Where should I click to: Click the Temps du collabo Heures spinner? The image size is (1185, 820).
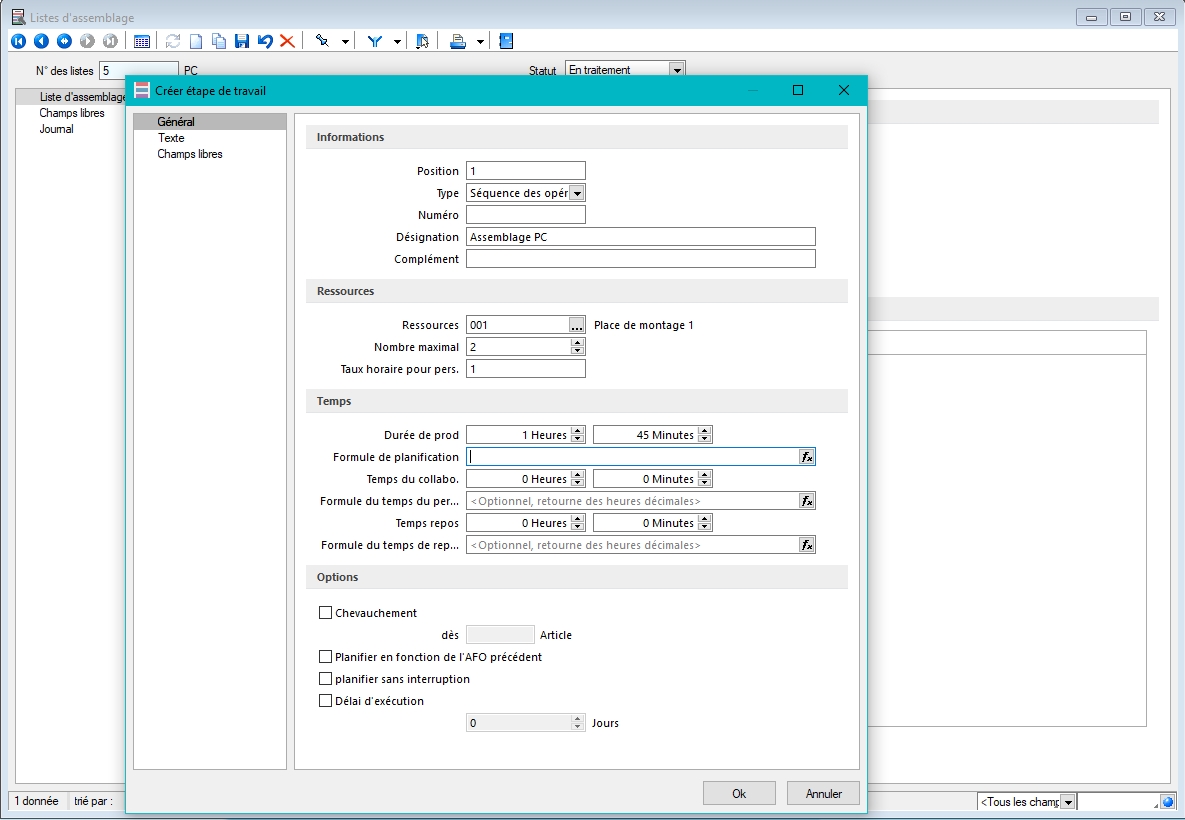click(577, 478)
